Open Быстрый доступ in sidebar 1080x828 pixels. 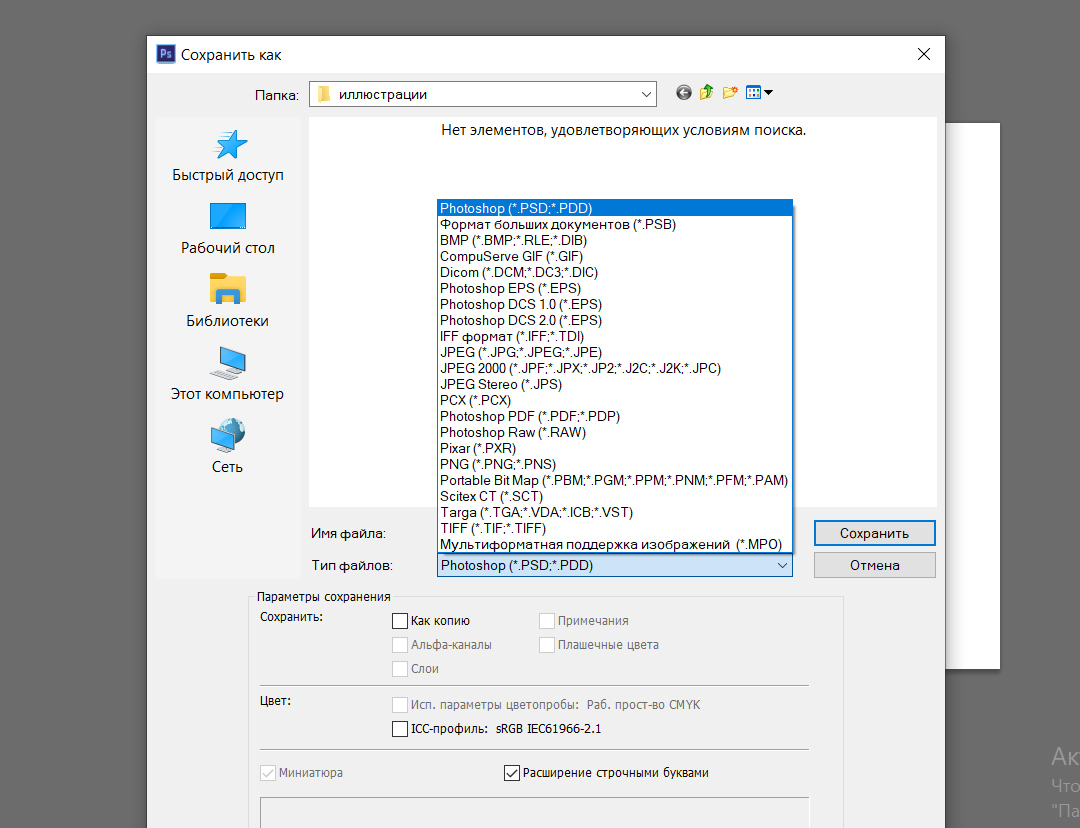[228, 157]
